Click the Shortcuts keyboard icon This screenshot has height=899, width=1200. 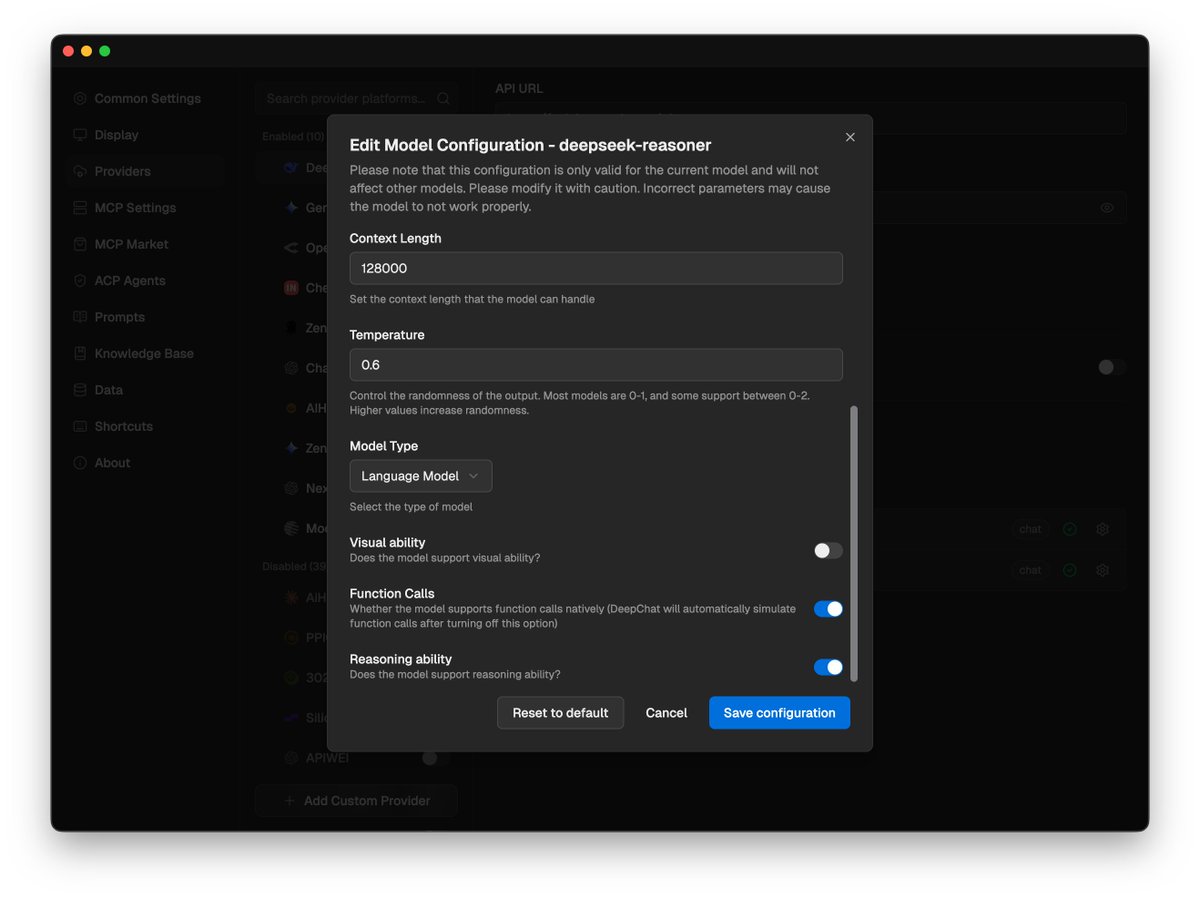(x=80, y=426)
